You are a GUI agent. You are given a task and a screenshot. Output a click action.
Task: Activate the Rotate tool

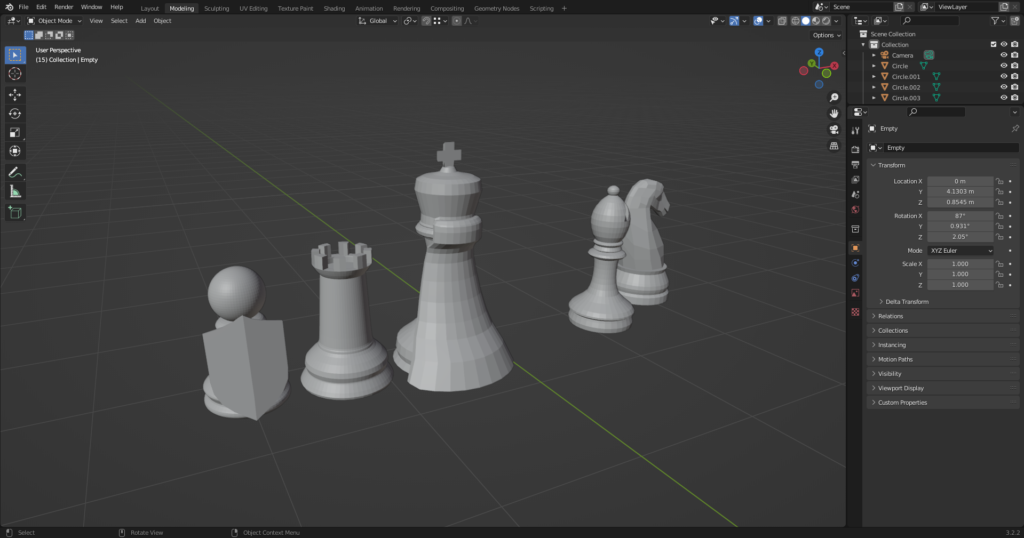pos(15,114)
